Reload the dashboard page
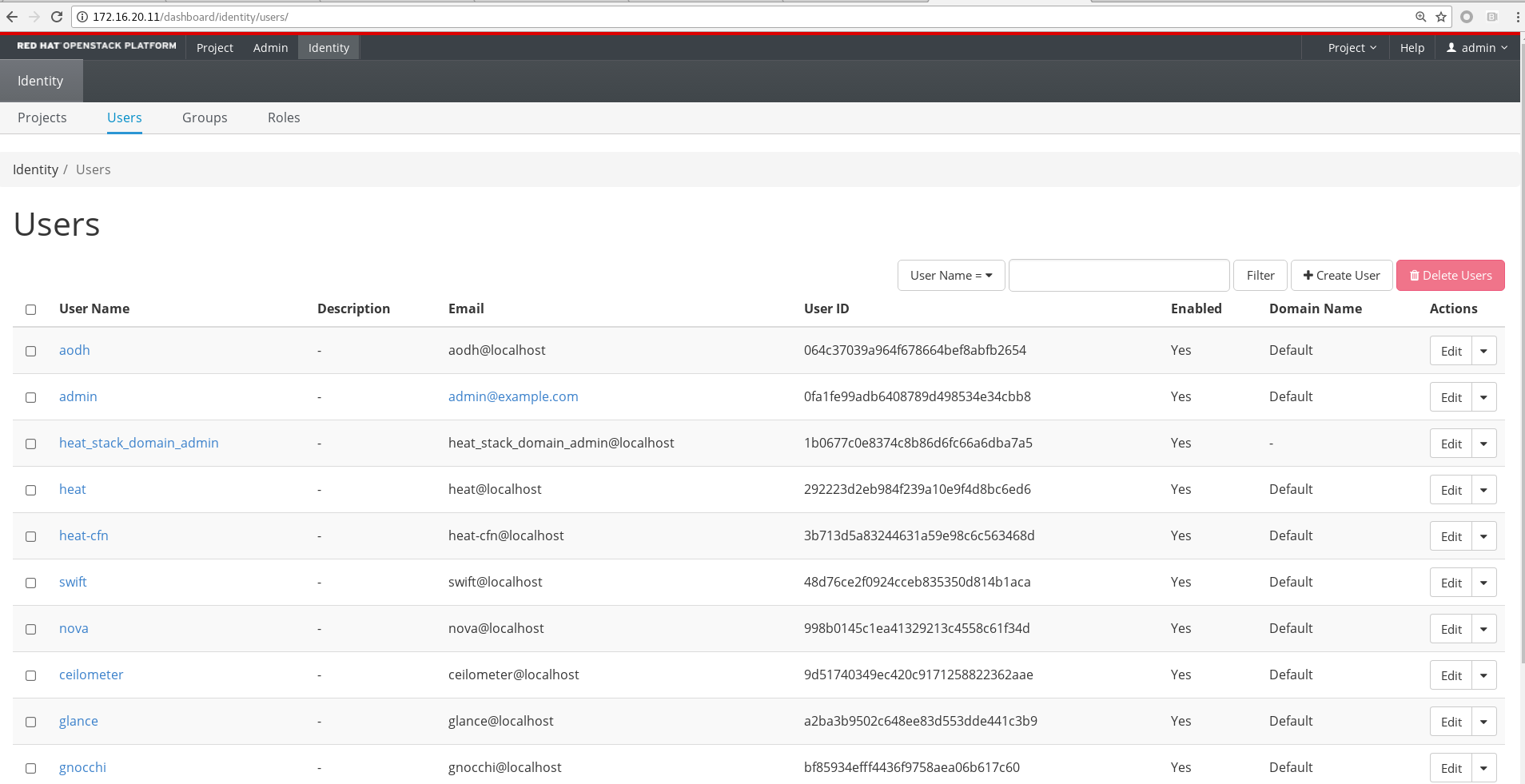This screenshot has width=1525, height=784. [57, 17]
